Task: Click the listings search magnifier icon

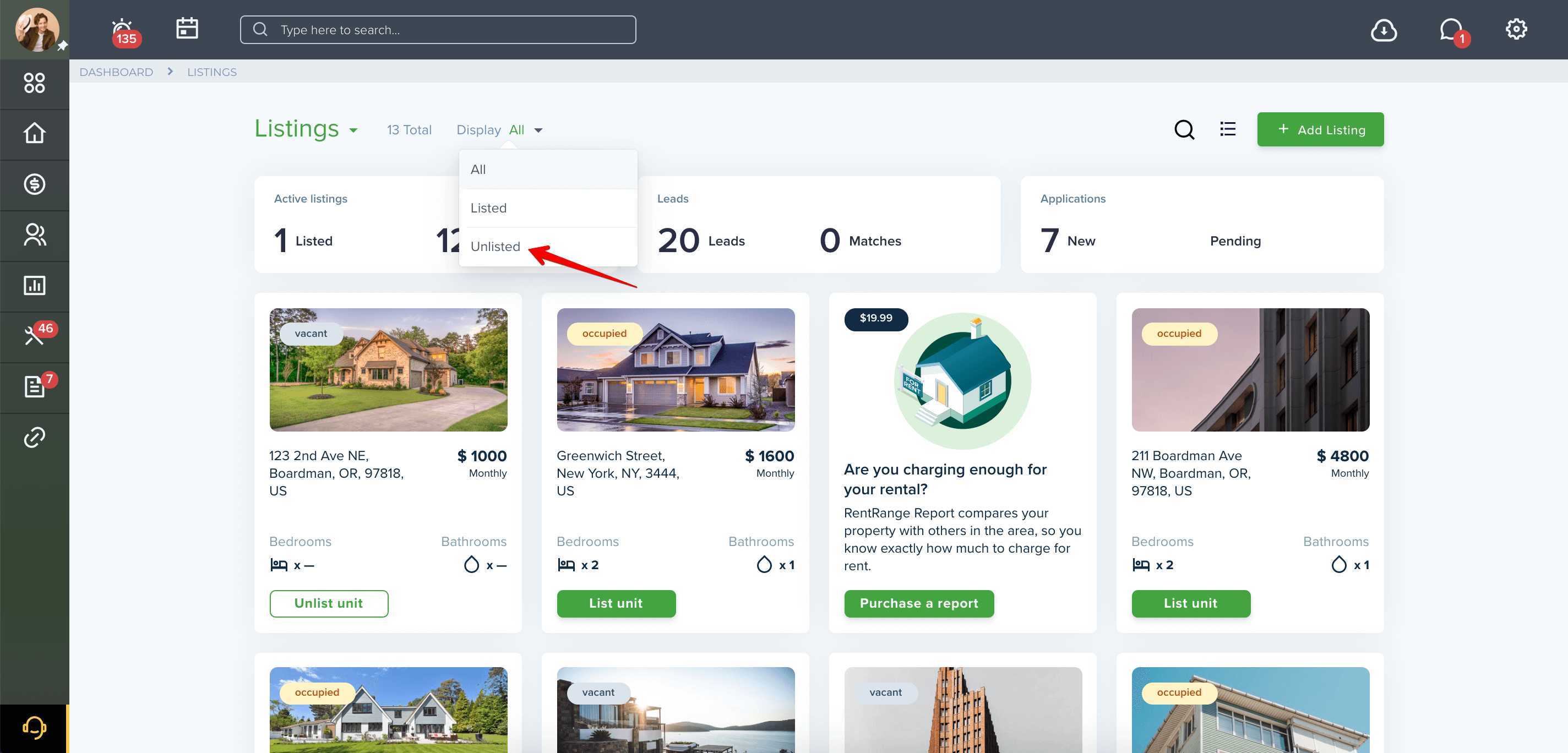Action: tap(1184, 129)
